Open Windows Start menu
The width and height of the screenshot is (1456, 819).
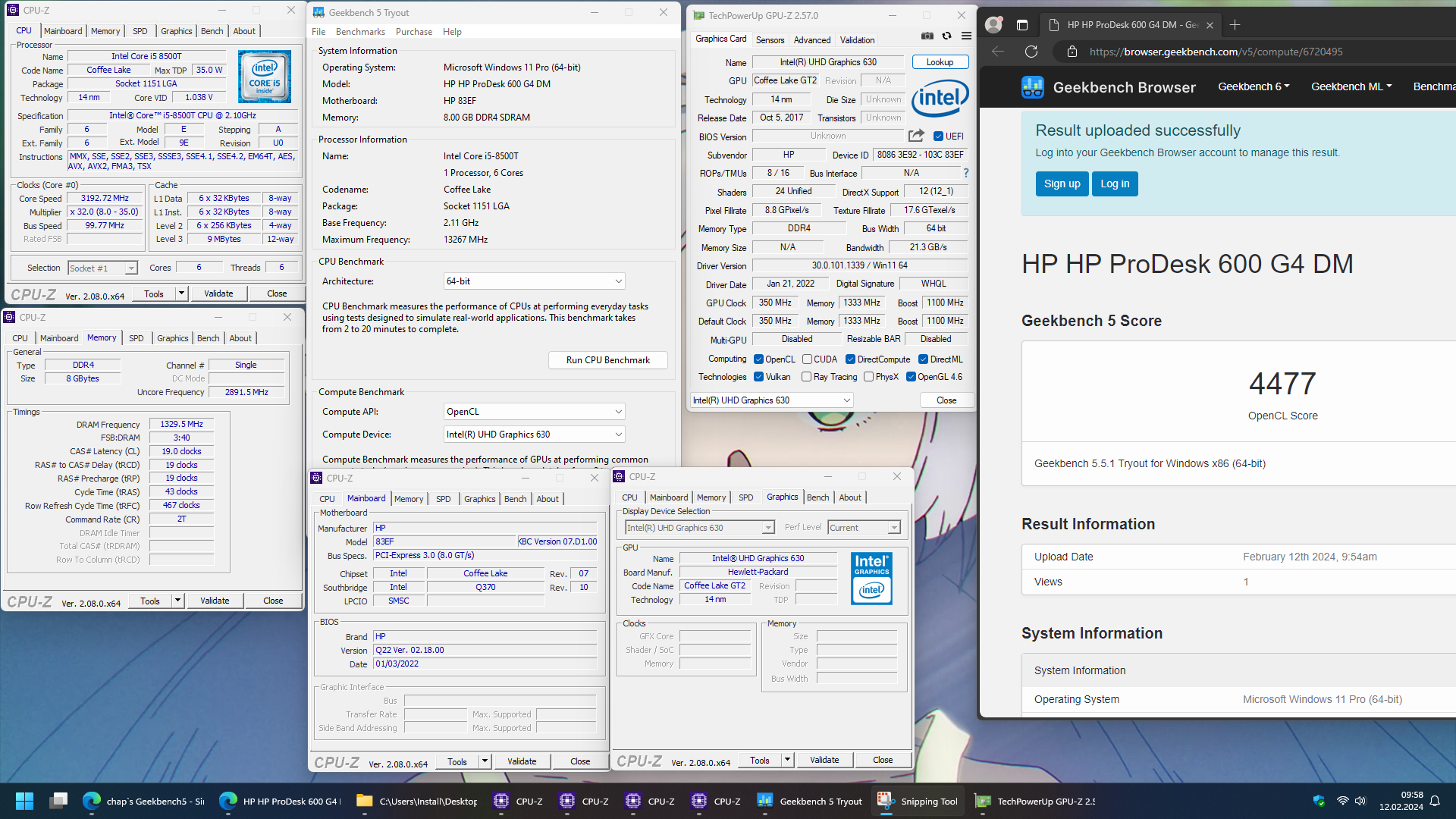[24, 801]
